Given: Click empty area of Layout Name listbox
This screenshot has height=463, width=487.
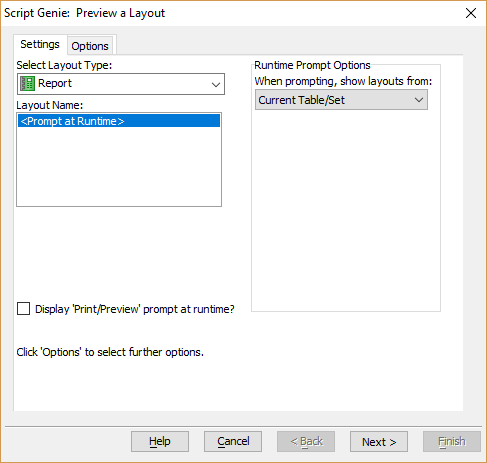Looking at the screenshot, I should [x=119, y=167].
